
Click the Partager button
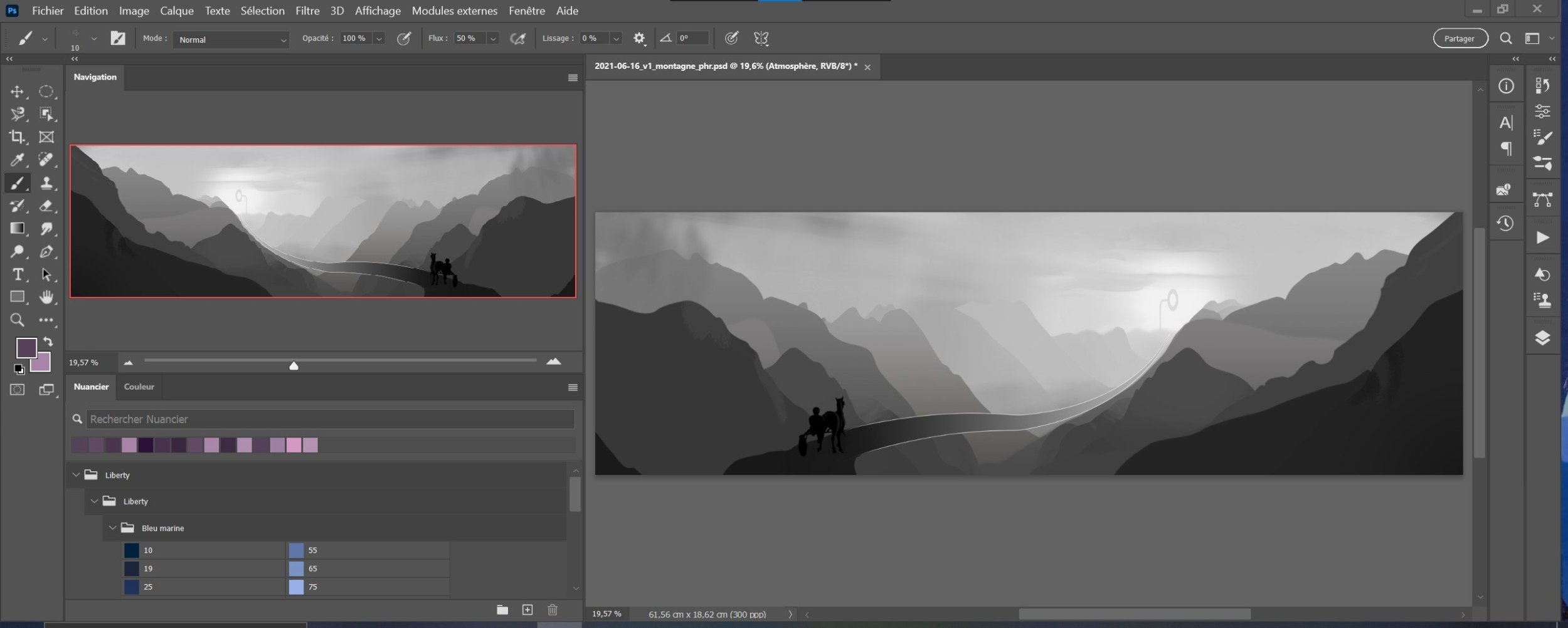(1459, 39)
